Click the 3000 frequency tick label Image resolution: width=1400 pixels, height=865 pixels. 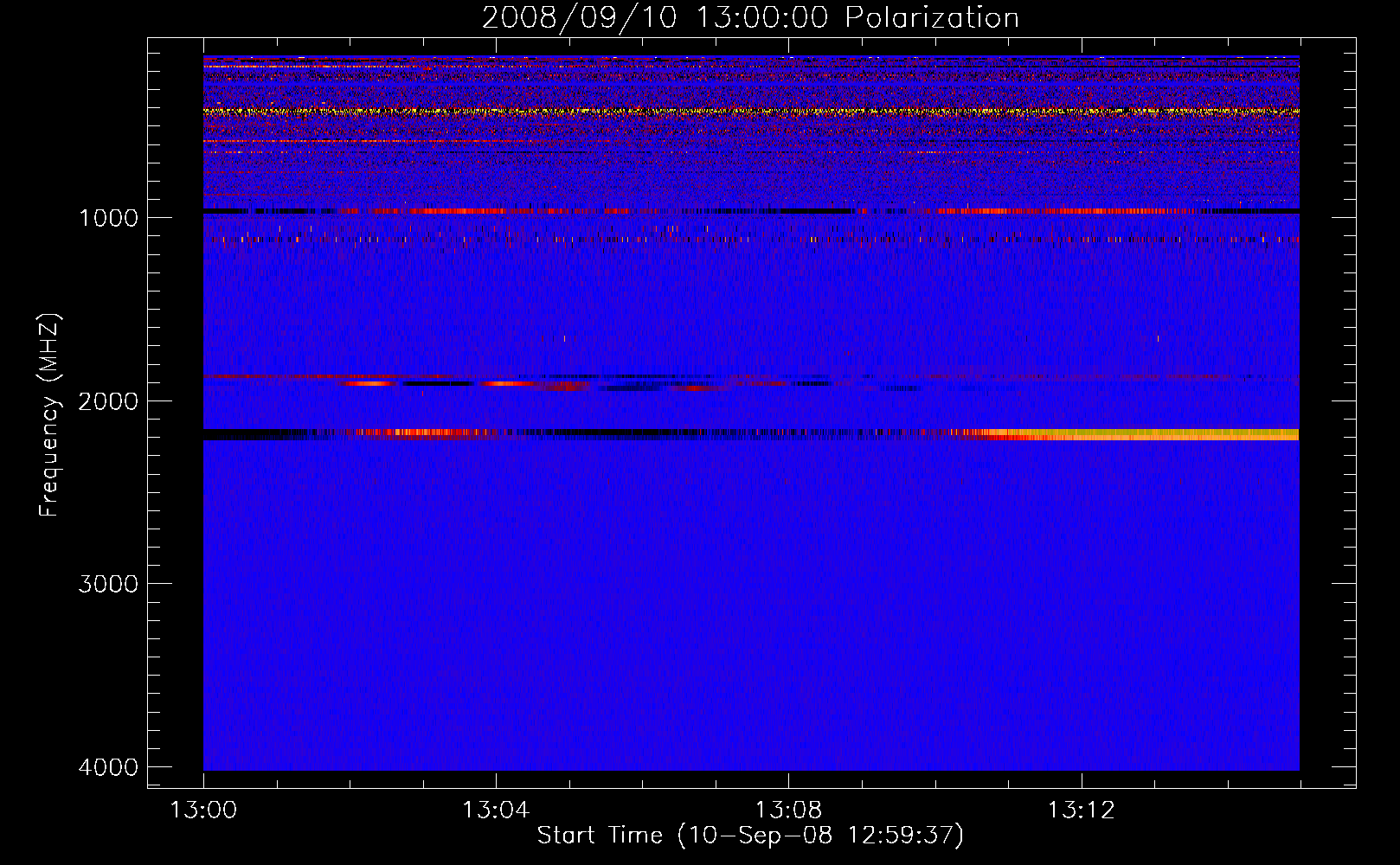coord(108,584)
